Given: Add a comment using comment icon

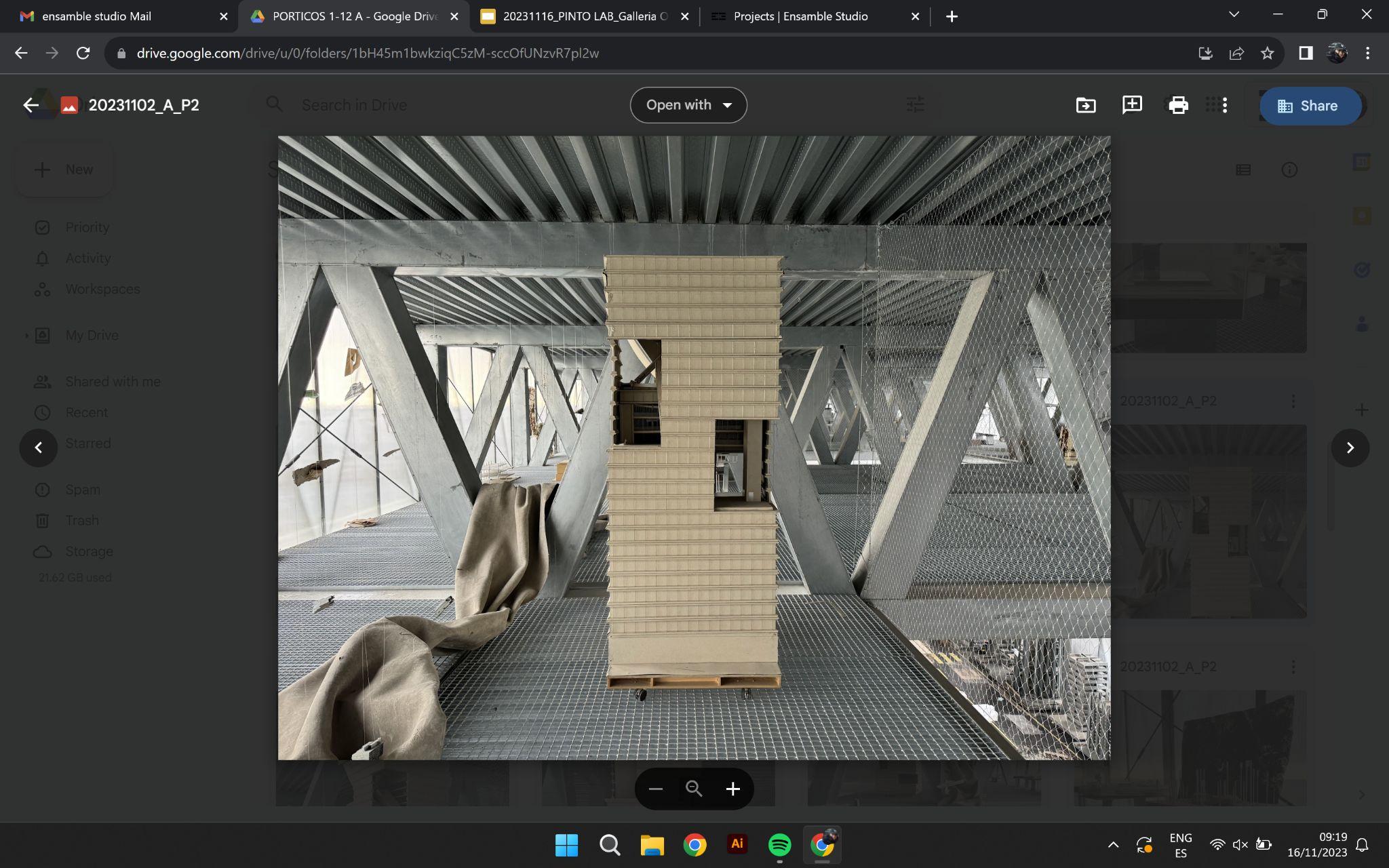Looking at the screenshot, I should (1132, 105).
